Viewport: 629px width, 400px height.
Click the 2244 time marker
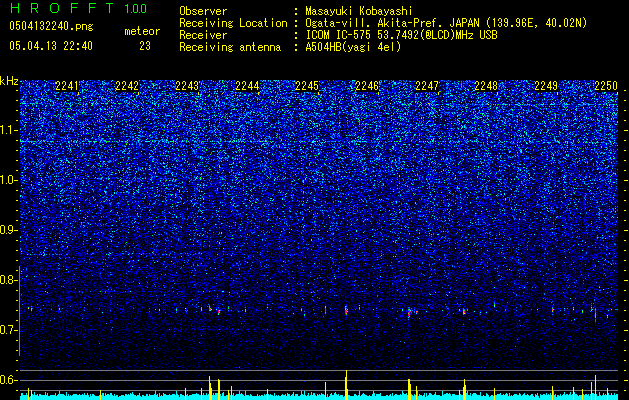(x=247, y=86)
